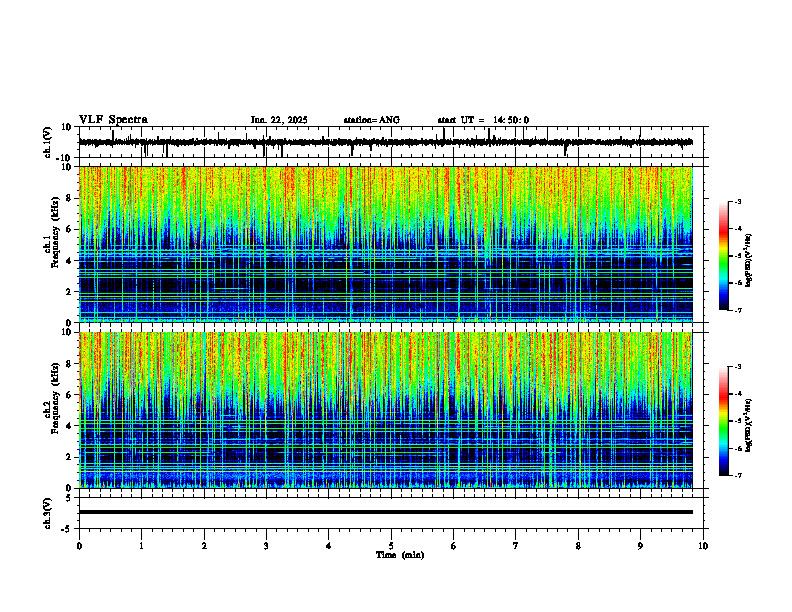Click the "5" tick on ch.3(V) axis

69,498
